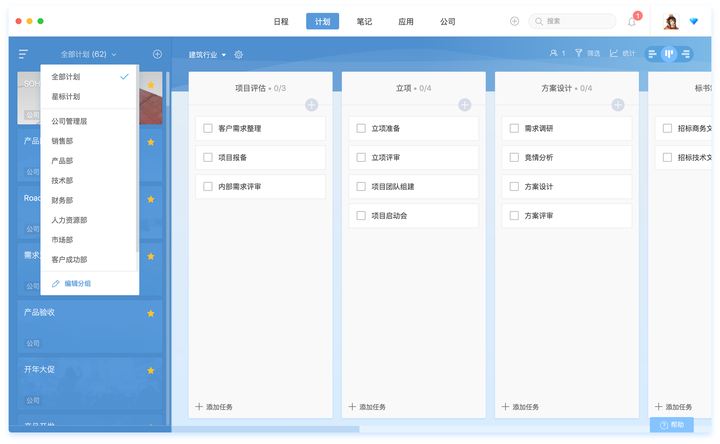Viewport: 720px width, 444px height.
Task: Click the pencil icon beside 编辑分组
Action: point(56,283)
